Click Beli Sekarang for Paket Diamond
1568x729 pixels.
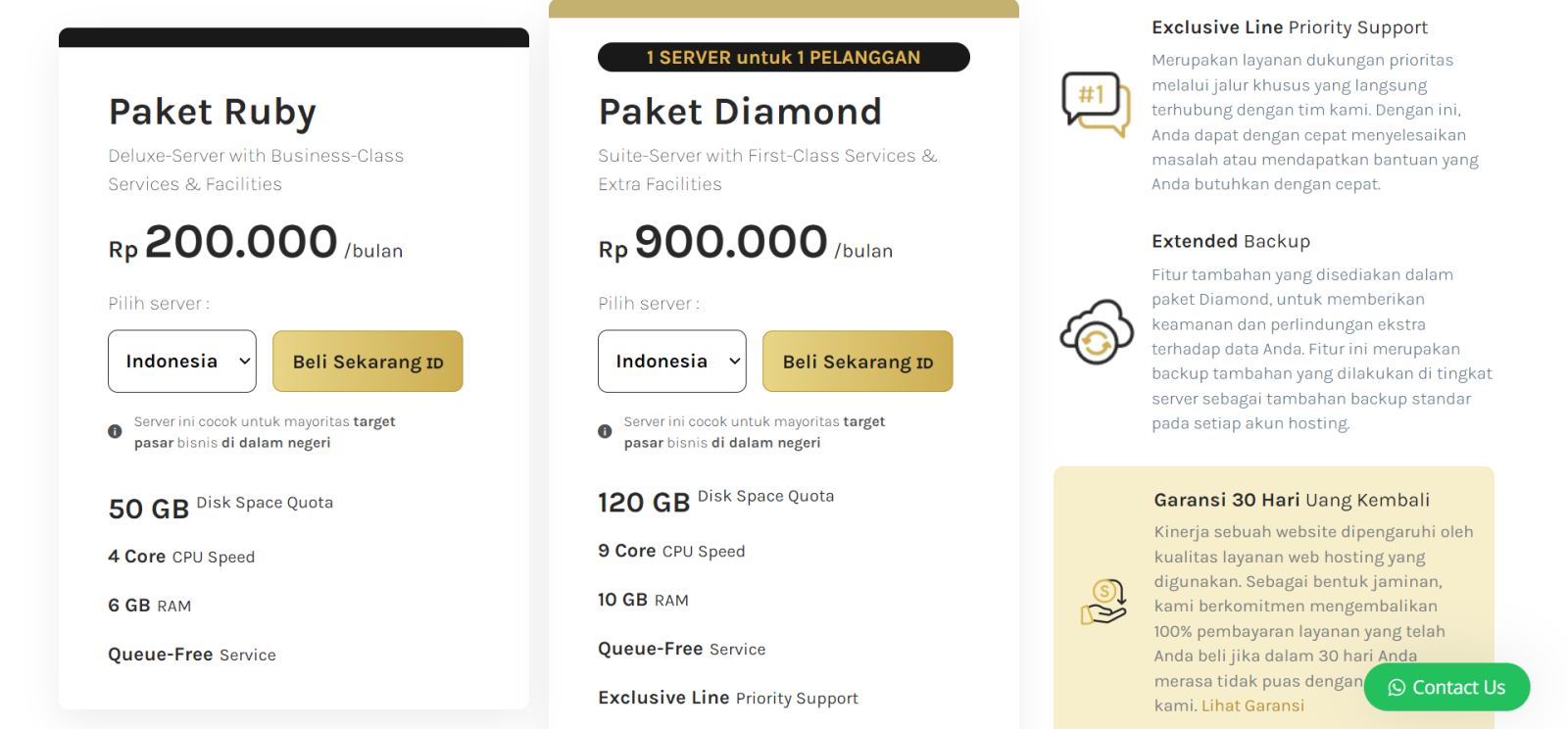856,361
